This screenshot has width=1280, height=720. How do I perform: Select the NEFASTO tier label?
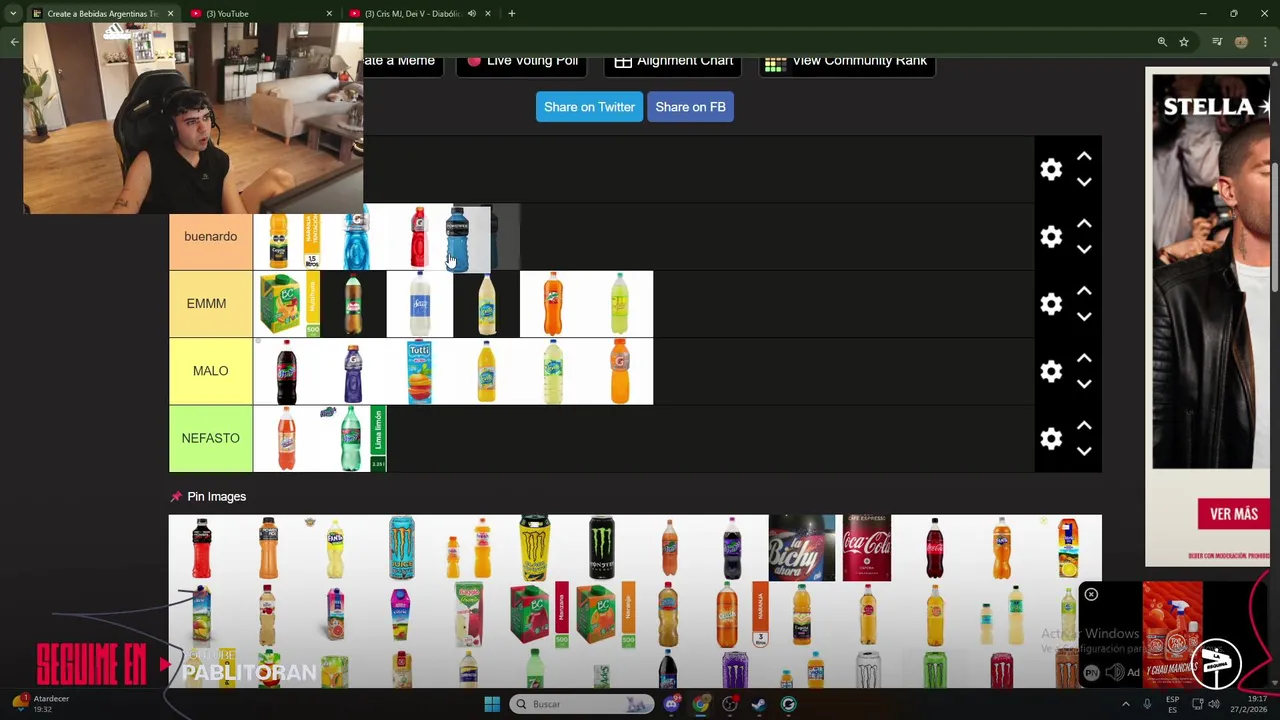point(210,438)
